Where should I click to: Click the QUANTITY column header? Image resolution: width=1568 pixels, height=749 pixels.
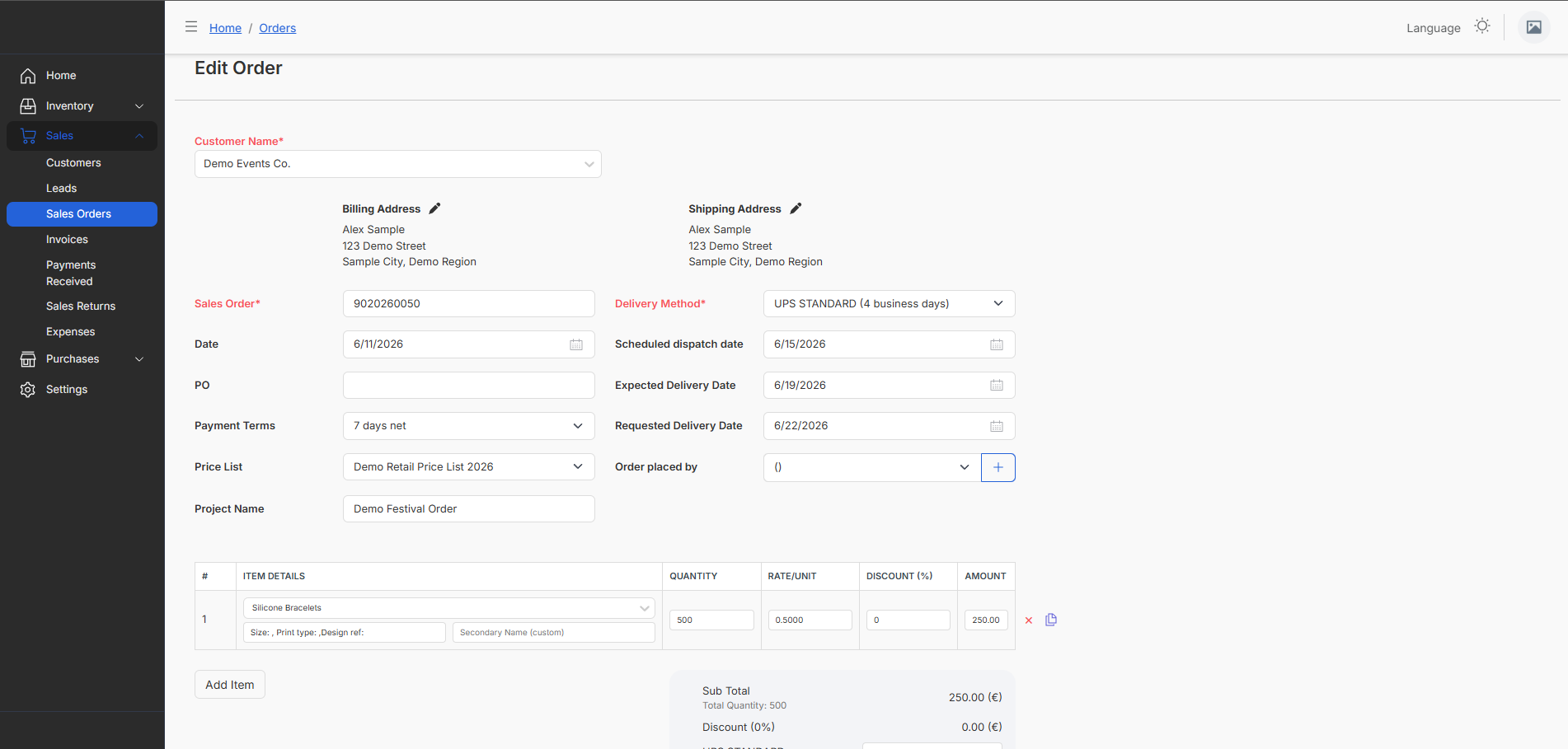(693, 577)
